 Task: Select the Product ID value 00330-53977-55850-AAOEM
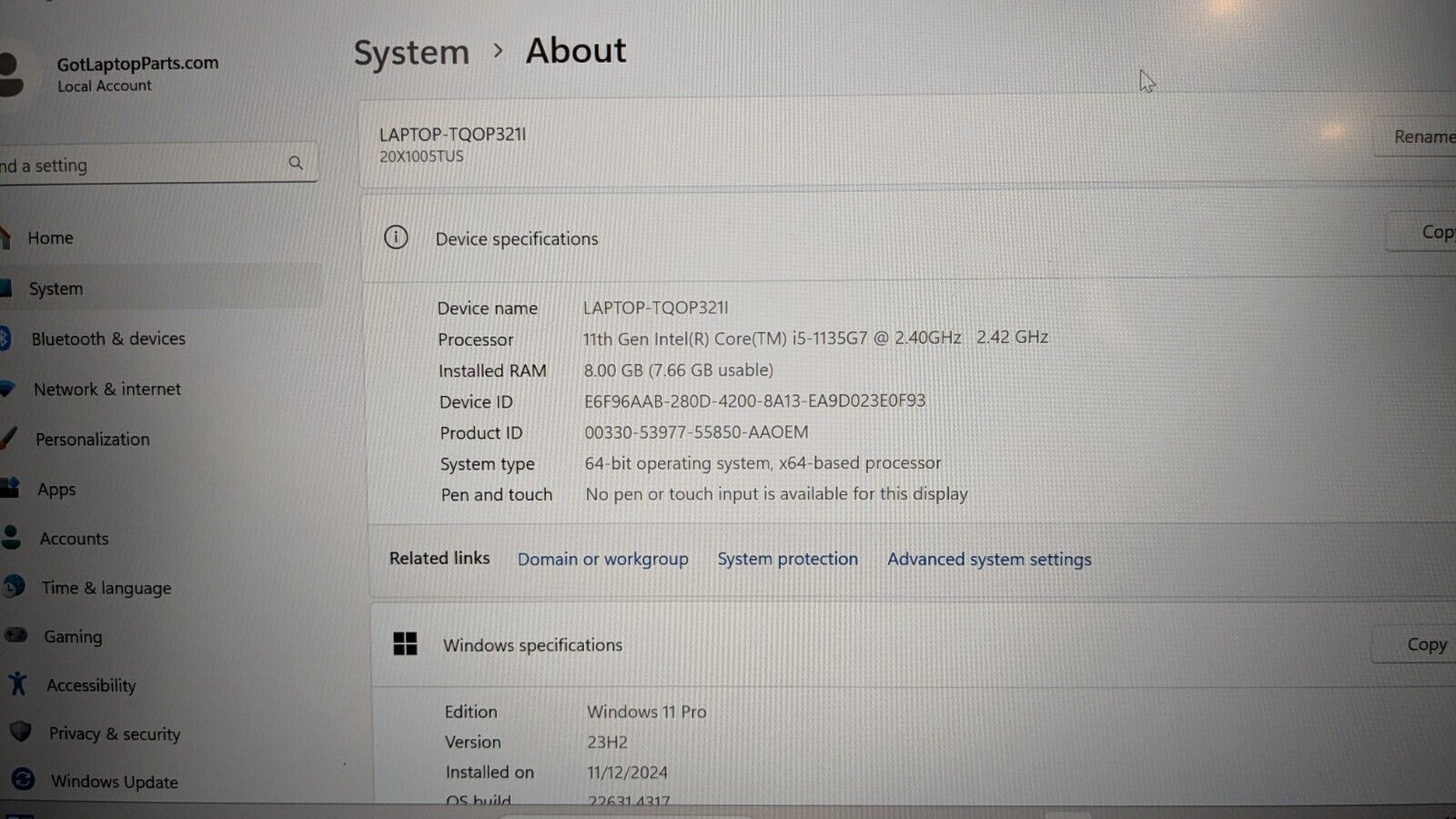(x=696, y=431)
